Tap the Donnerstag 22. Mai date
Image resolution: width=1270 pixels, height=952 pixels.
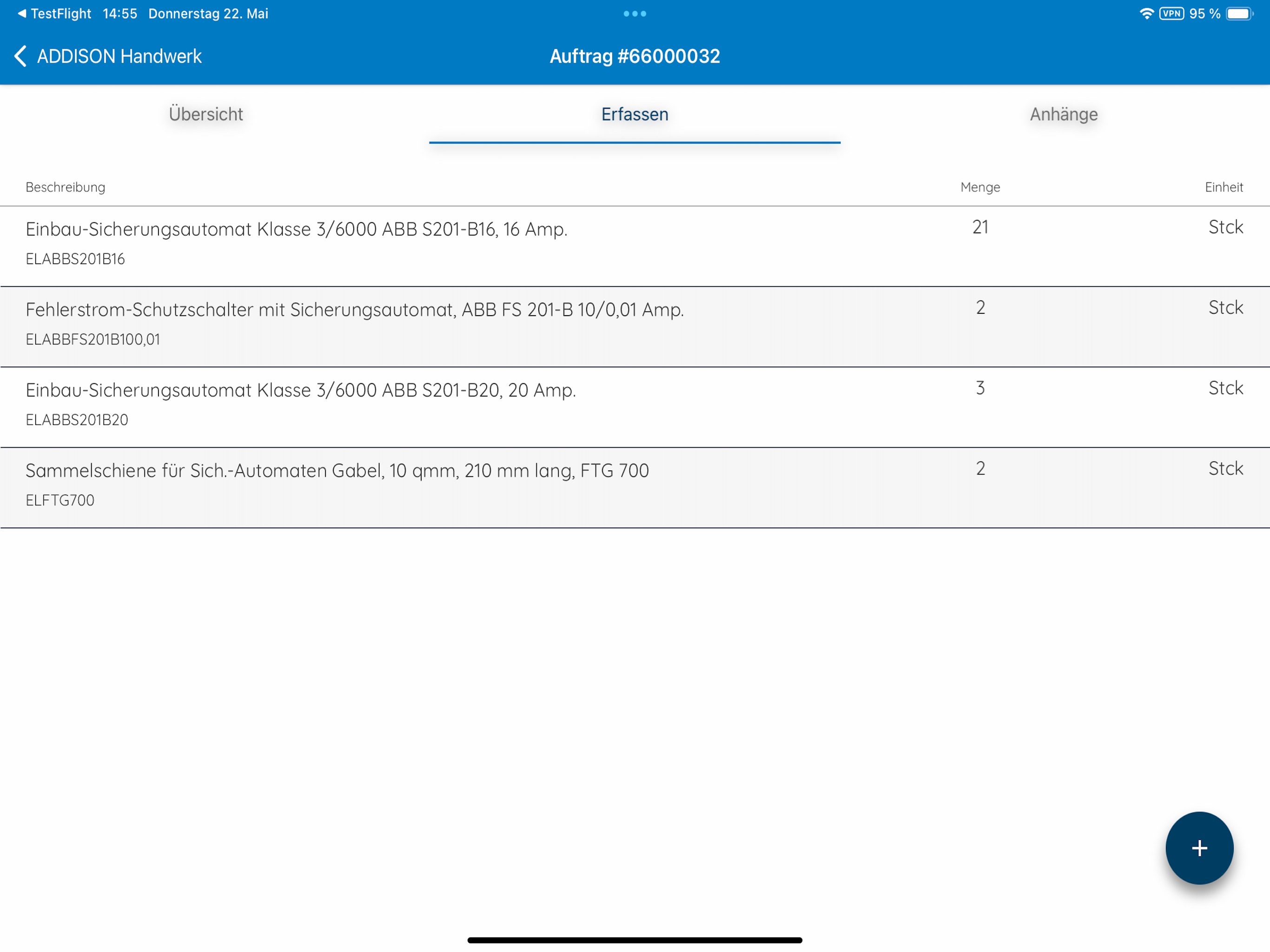(208, 13)
